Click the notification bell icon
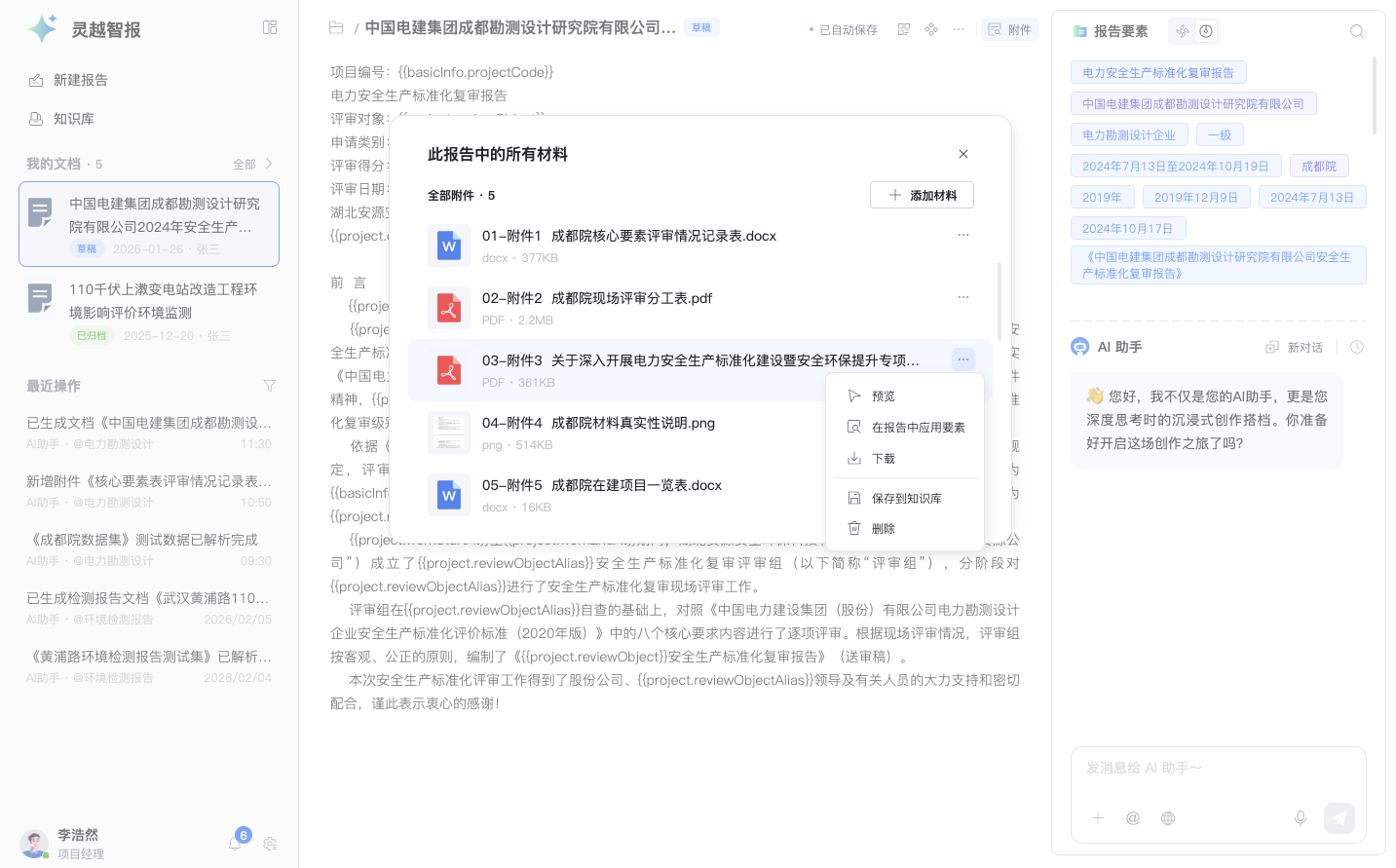The image size is (1396, 868). pos(235,844)
